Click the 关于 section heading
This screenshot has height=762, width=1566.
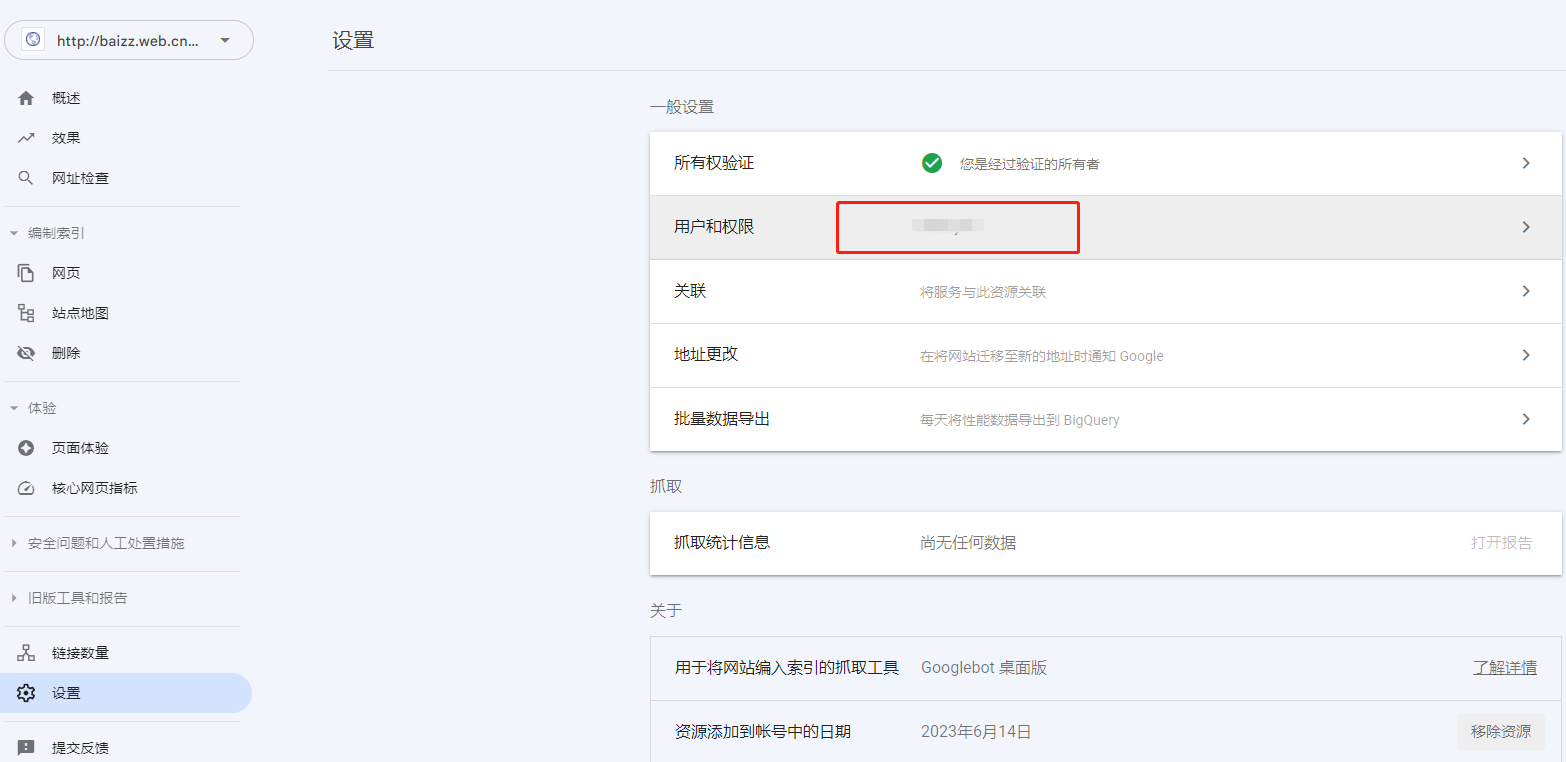click(x=666, y=610)
